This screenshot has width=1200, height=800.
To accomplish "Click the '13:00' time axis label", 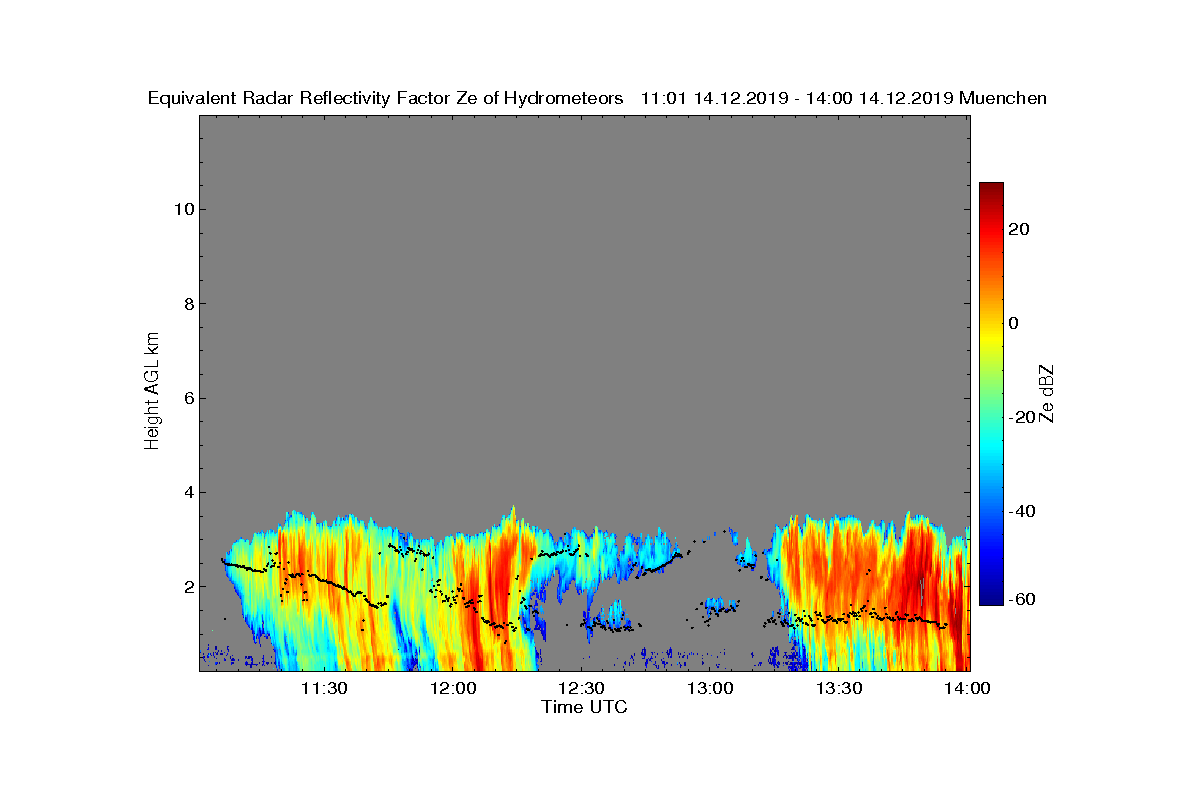I will click(710, 688).
